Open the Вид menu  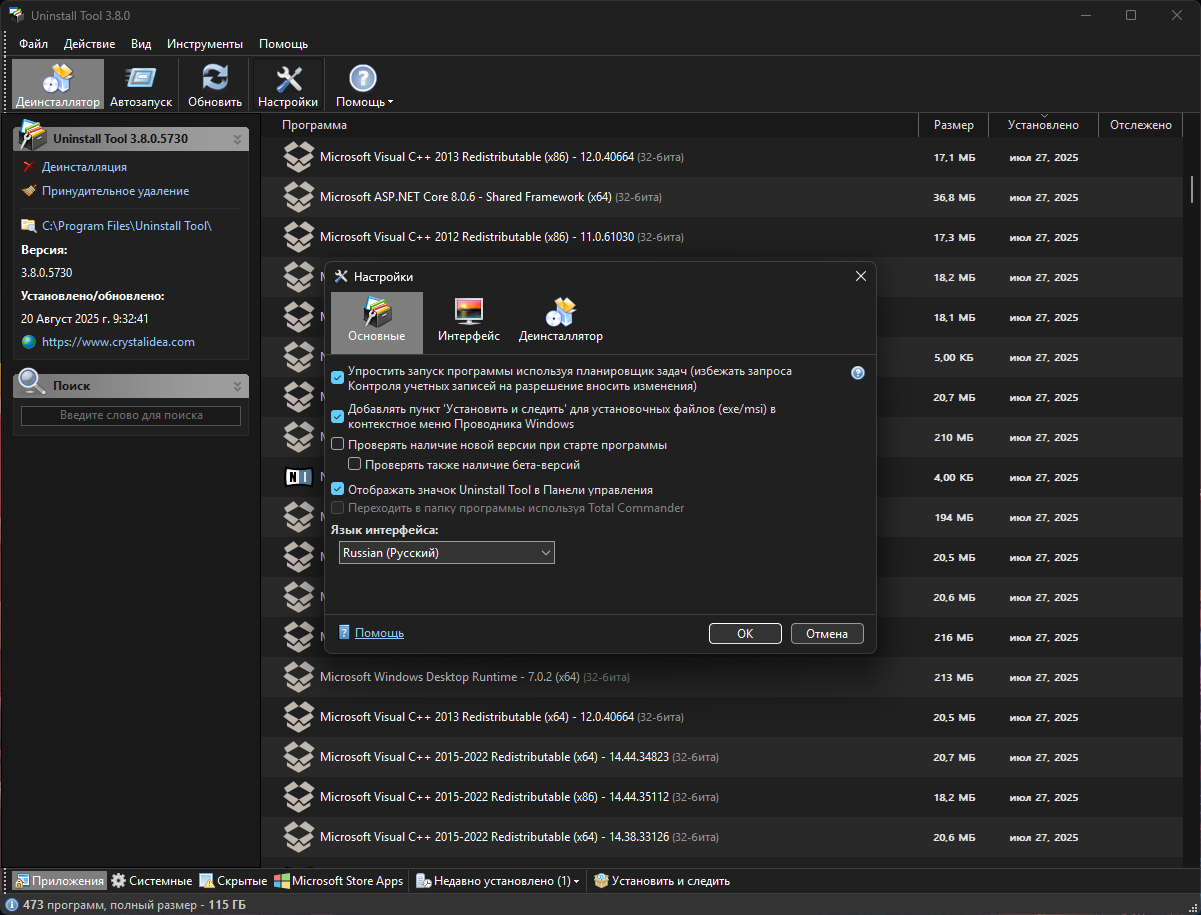click(x=141, y=44)
